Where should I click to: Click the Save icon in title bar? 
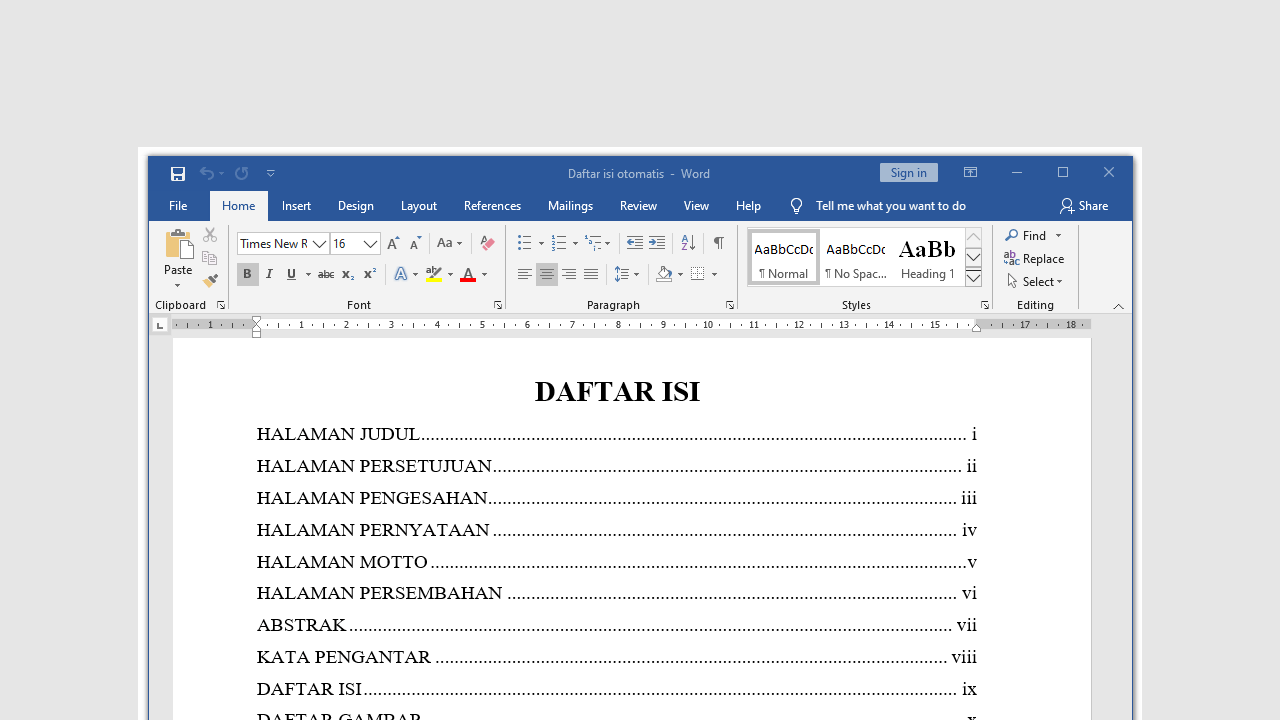click(x=178, y=174)
